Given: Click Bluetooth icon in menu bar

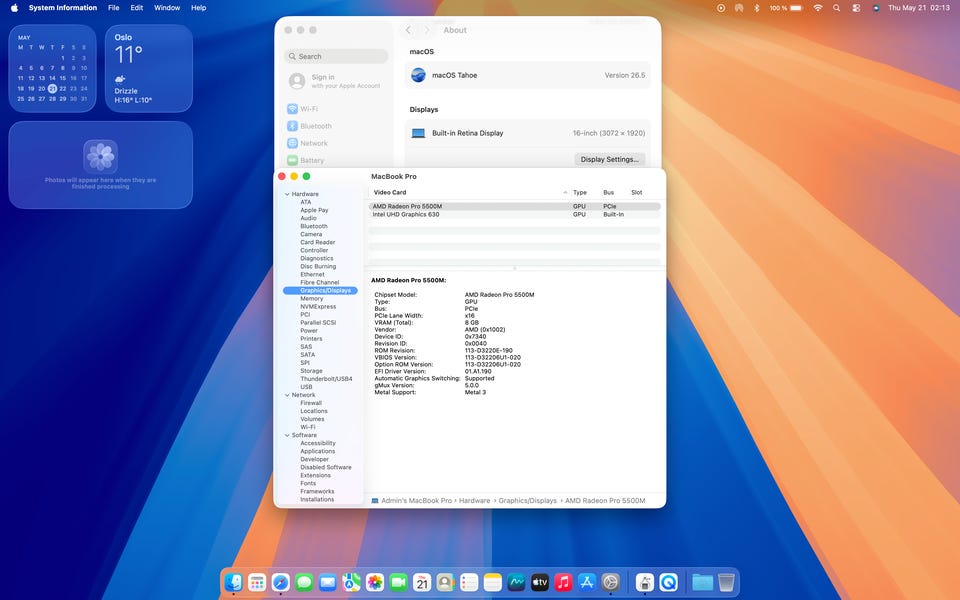Looking at the screenshot, I should pyautogui.click(x=757, y=8).
